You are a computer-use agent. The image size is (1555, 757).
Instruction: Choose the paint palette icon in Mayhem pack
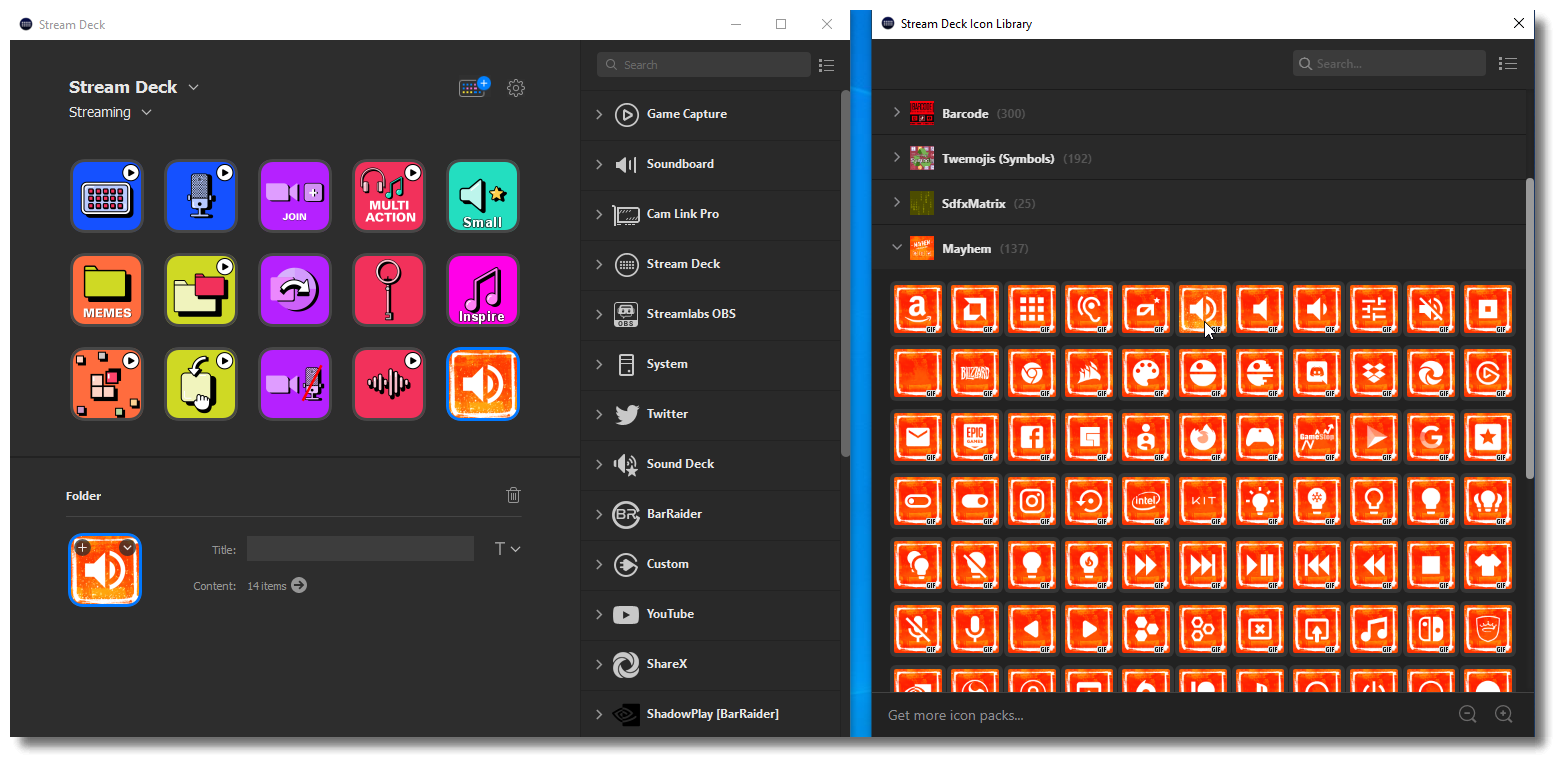[x=1145, y=374]
